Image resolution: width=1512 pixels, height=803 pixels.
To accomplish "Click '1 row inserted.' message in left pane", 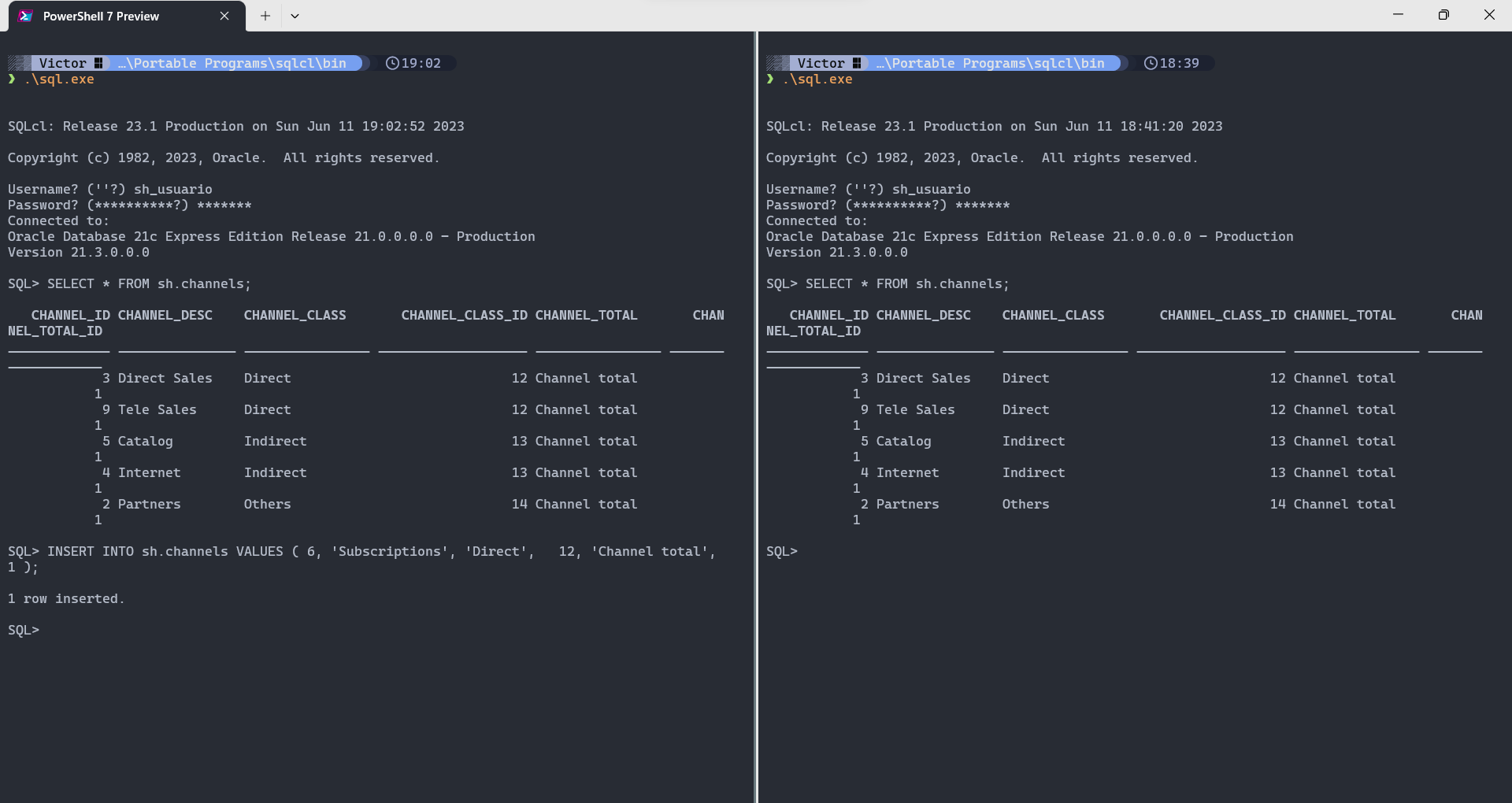I will 66,598.
